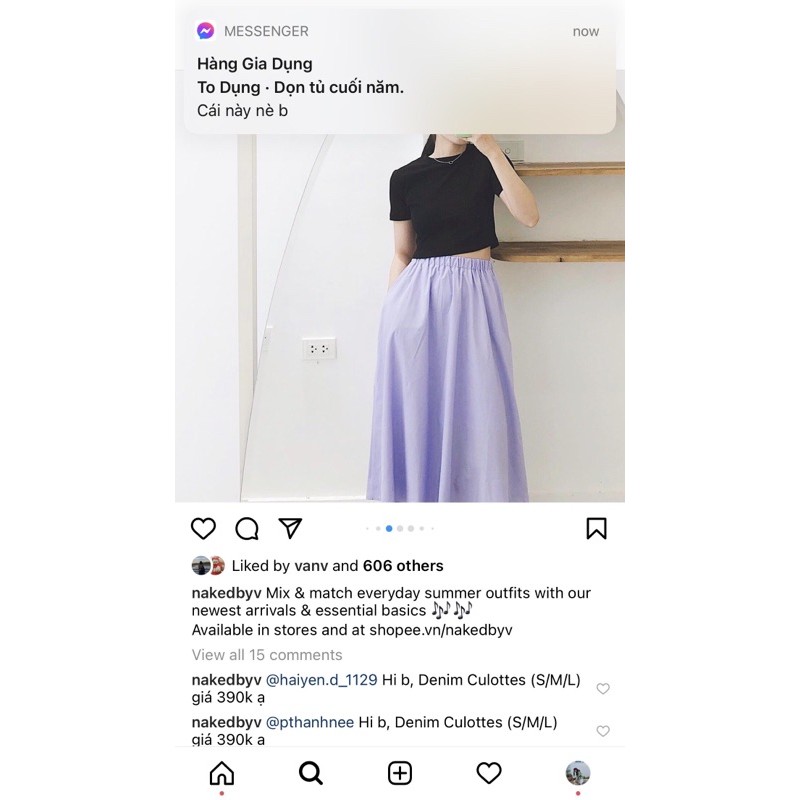The height and width of the screenshot is (800, 800).
Task: Open the @haiyen.d_1129 mention link
Action: [321, 680]
